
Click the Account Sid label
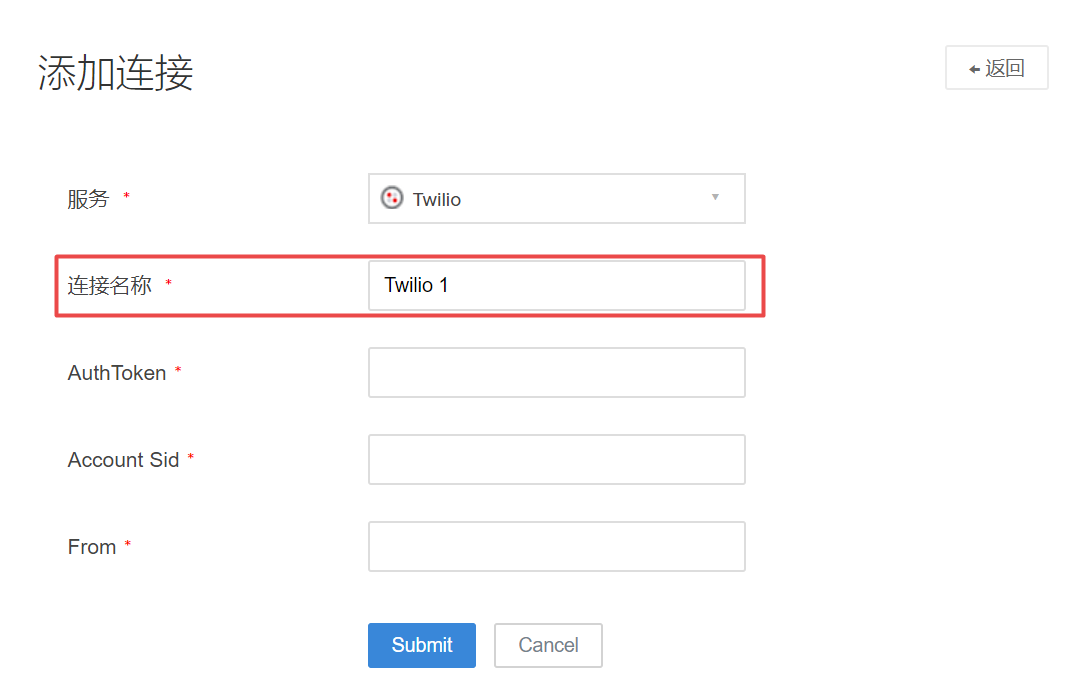click(x=123, y=460)
